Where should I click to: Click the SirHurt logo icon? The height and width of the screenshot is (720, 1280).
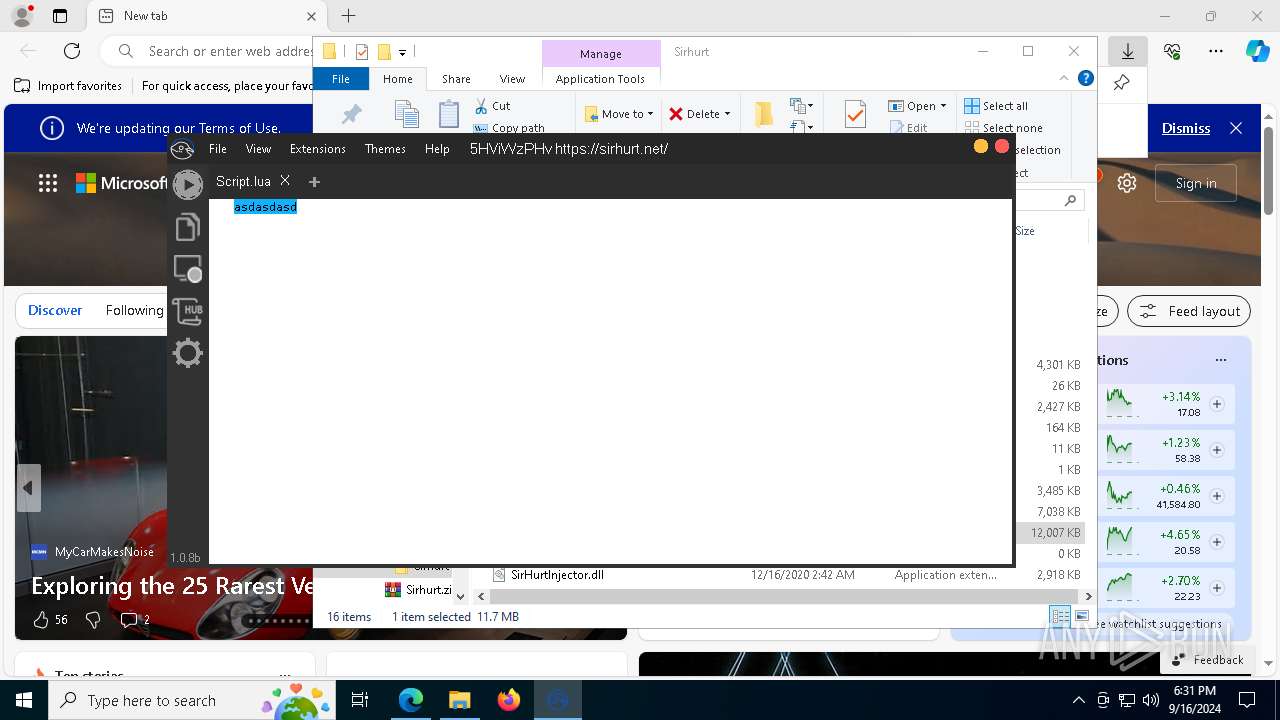coord(182,149)
